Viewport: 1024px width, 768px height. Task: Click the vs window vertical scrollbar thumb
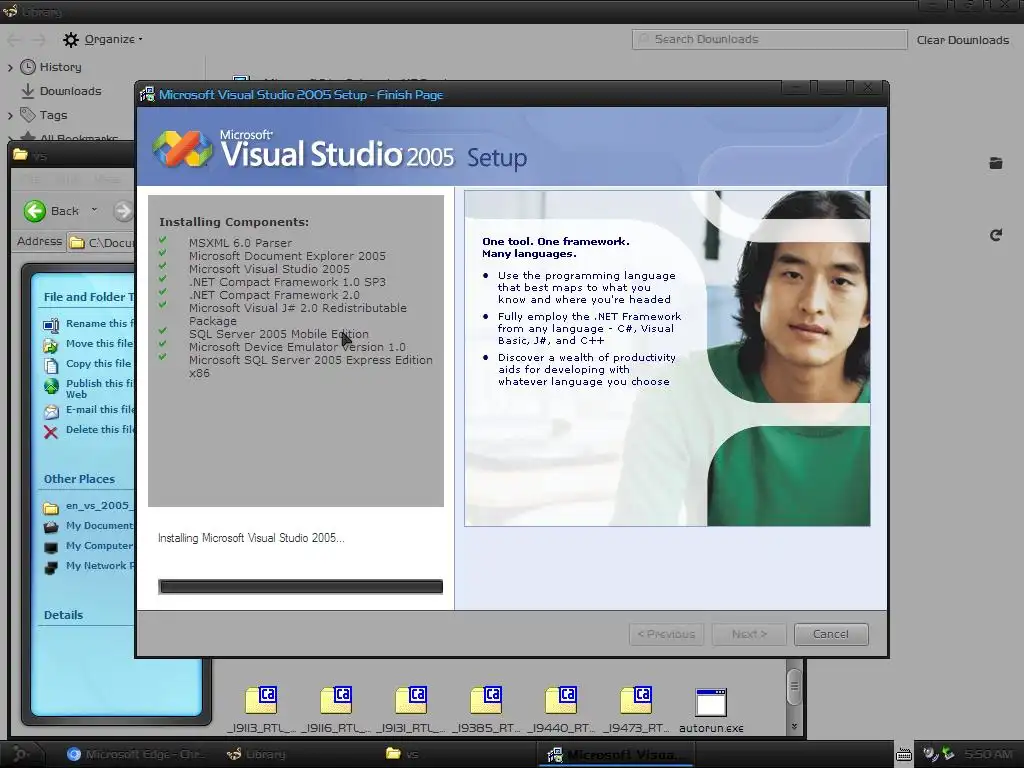point(794,686)
